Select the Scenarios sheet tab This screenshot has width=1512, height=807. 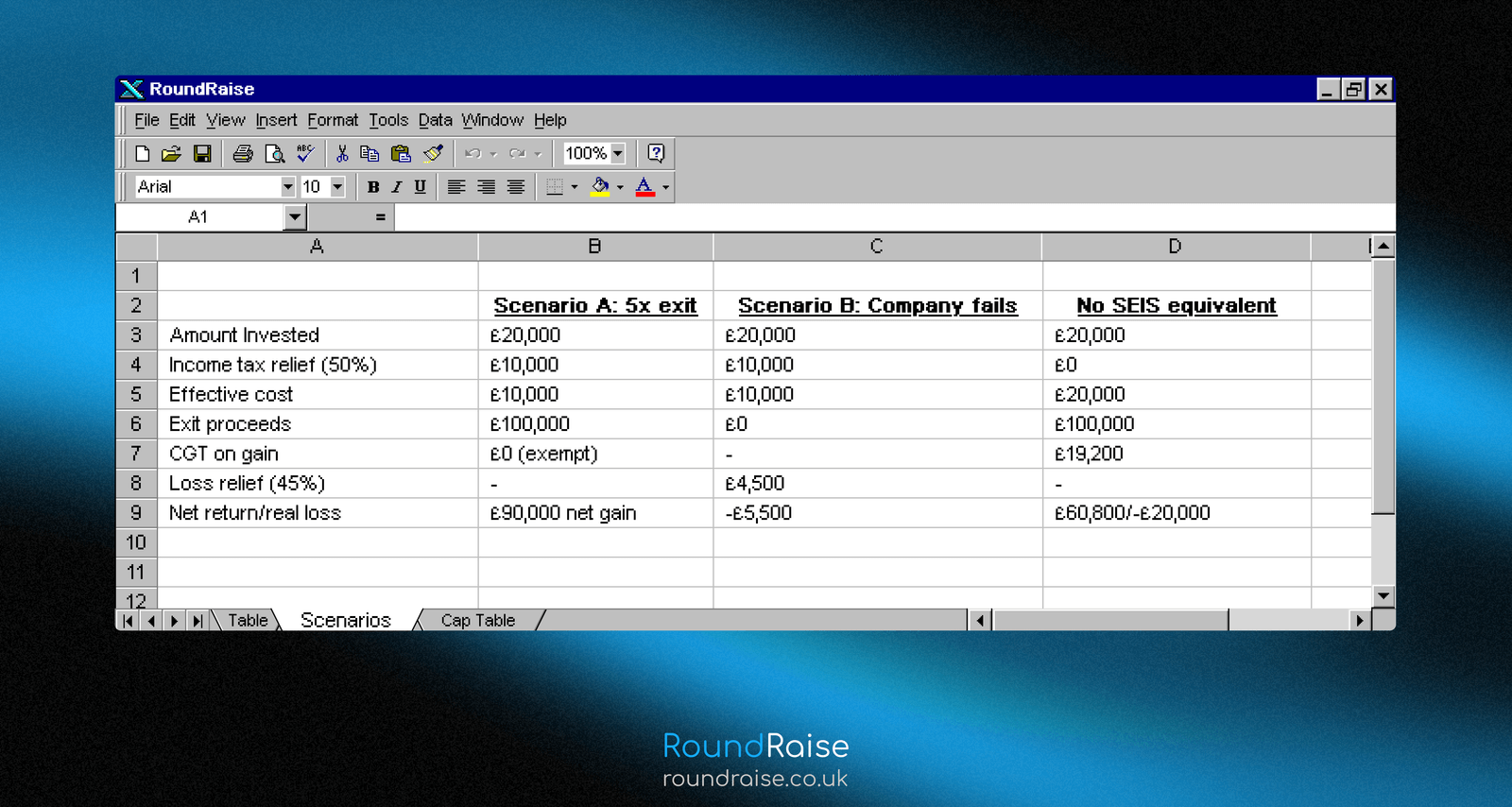coord(346,621)
